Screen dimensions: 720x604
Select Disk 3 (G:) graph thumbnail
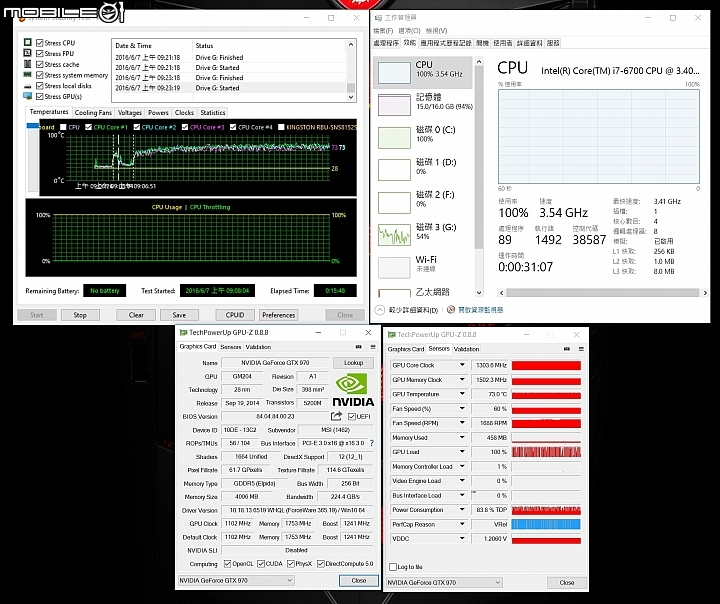click(394, 235)
